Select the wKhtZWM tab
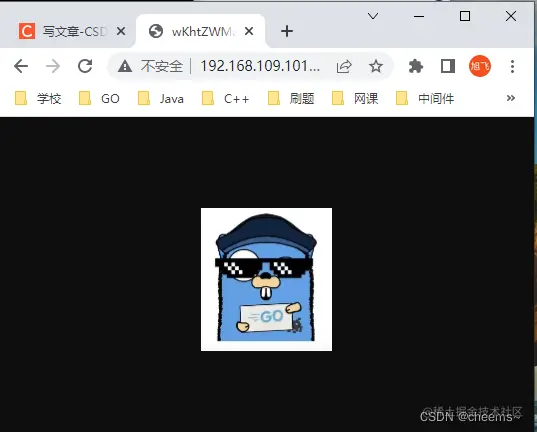537x432 pixels. coord(201,32)
